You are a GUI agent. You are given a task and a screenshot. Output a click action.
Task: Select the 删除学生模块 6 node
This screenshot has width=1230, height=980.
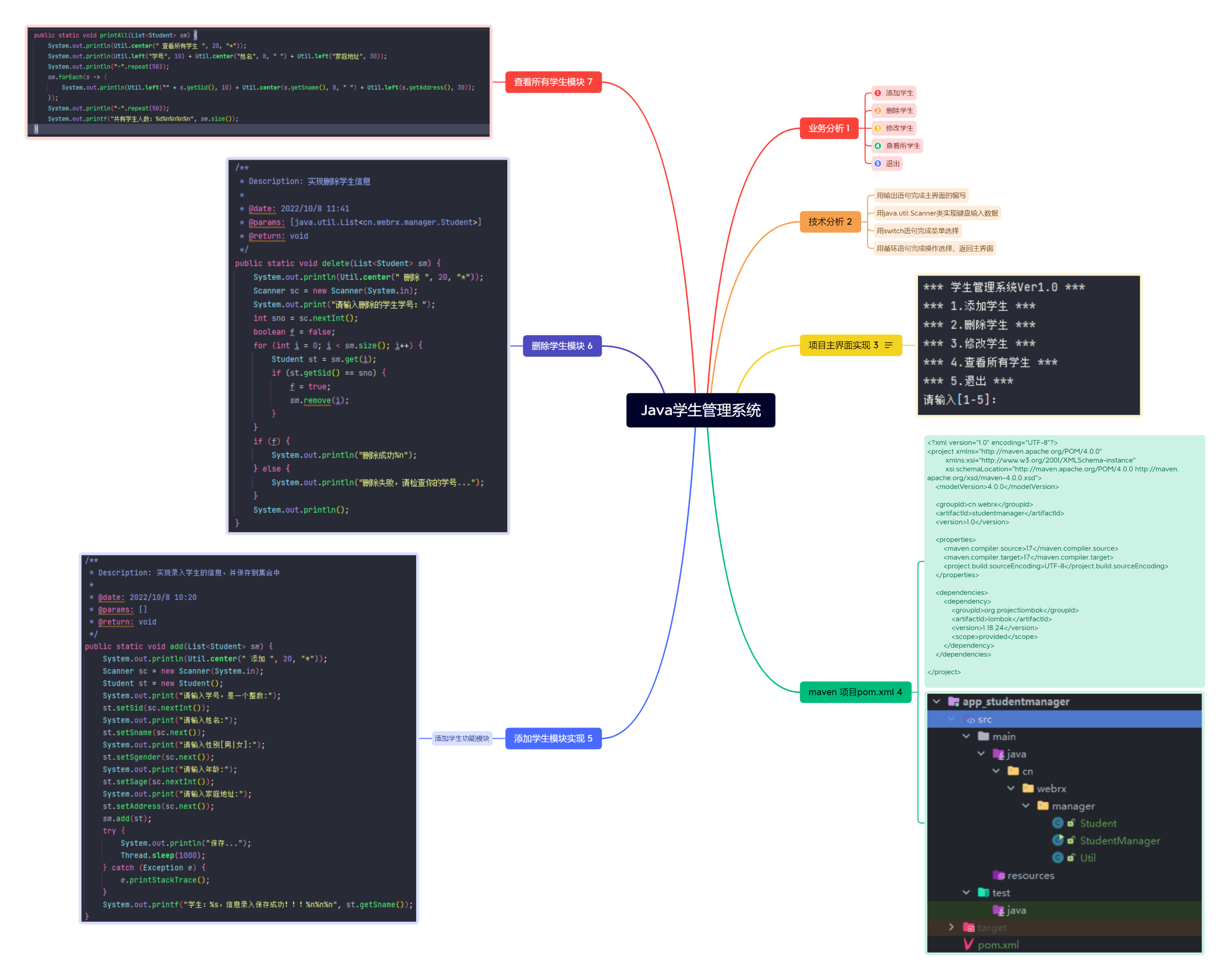[562, 346]
